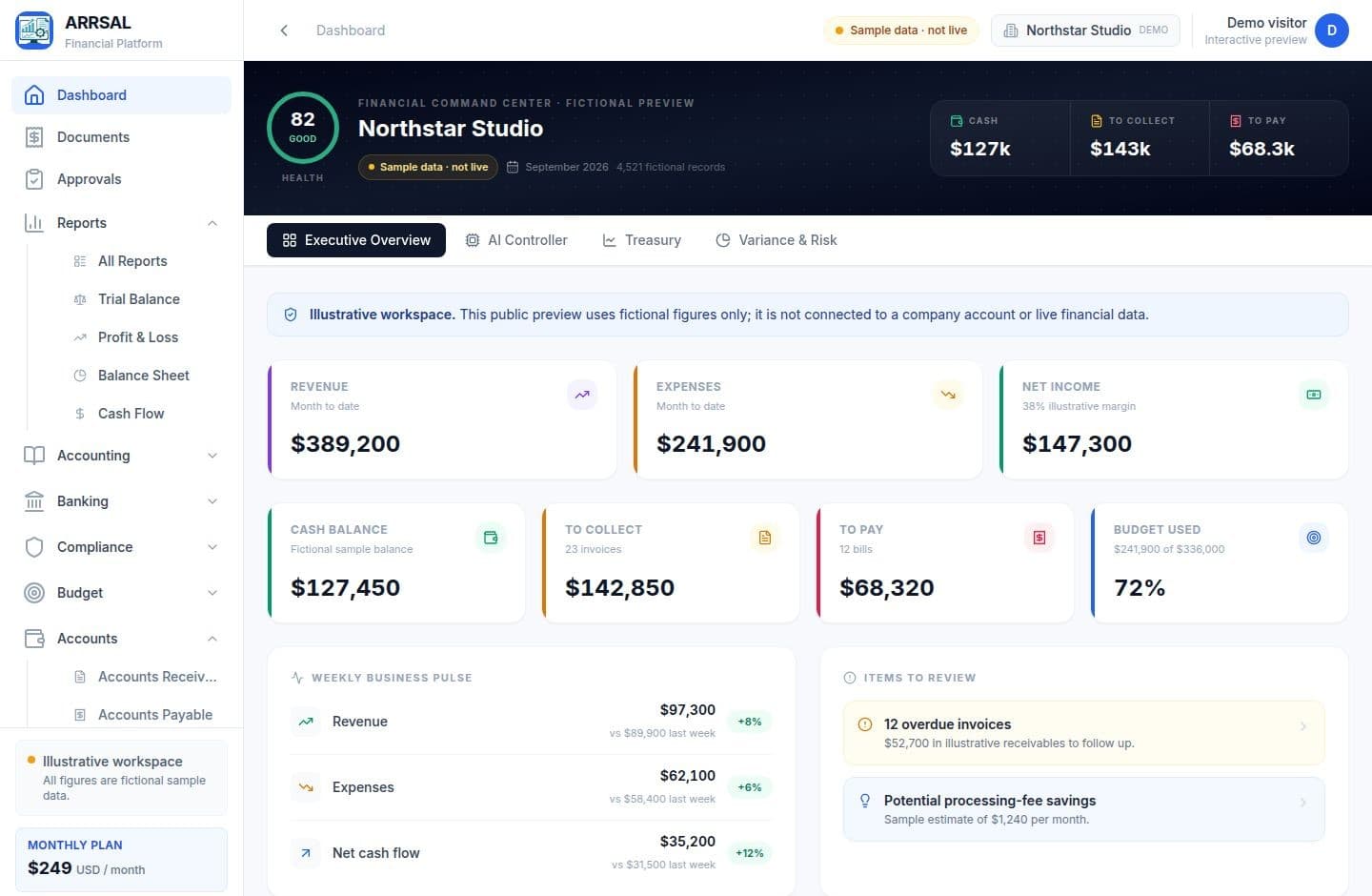Expand the Accounting section chevron

click(x=212, y=456)
